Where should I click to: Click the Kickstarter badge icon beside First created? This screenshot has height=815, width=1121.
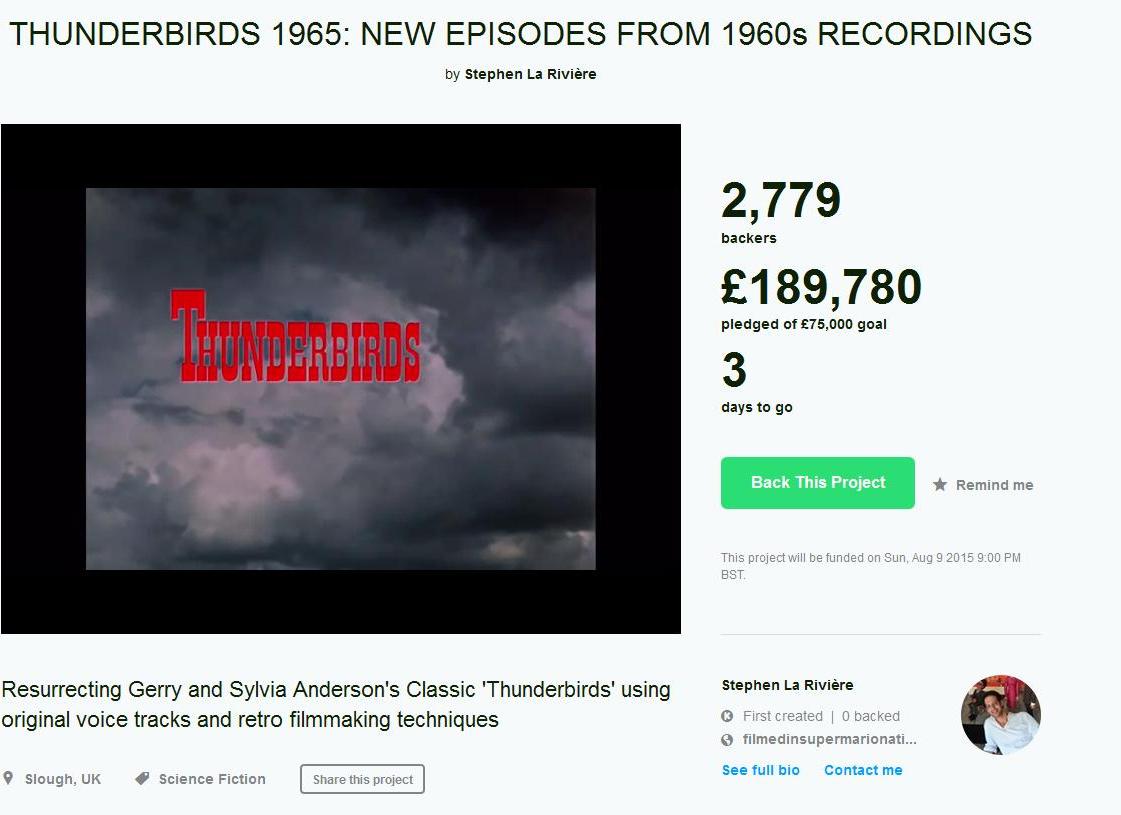tap(727, 716)
